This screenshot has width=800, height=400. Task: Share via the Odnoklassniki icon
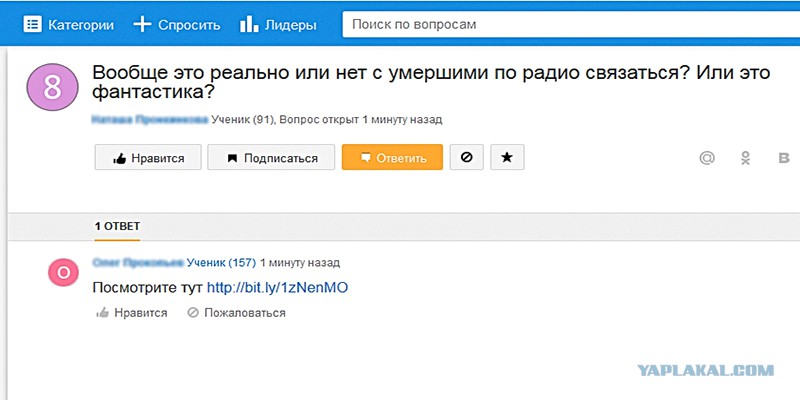746,158
